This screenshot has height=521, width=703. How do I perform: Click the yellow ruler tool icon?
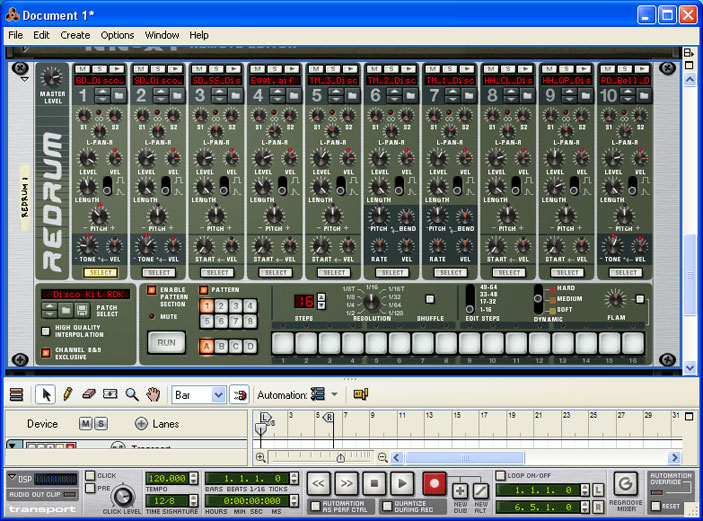click(x=360, y=395)
